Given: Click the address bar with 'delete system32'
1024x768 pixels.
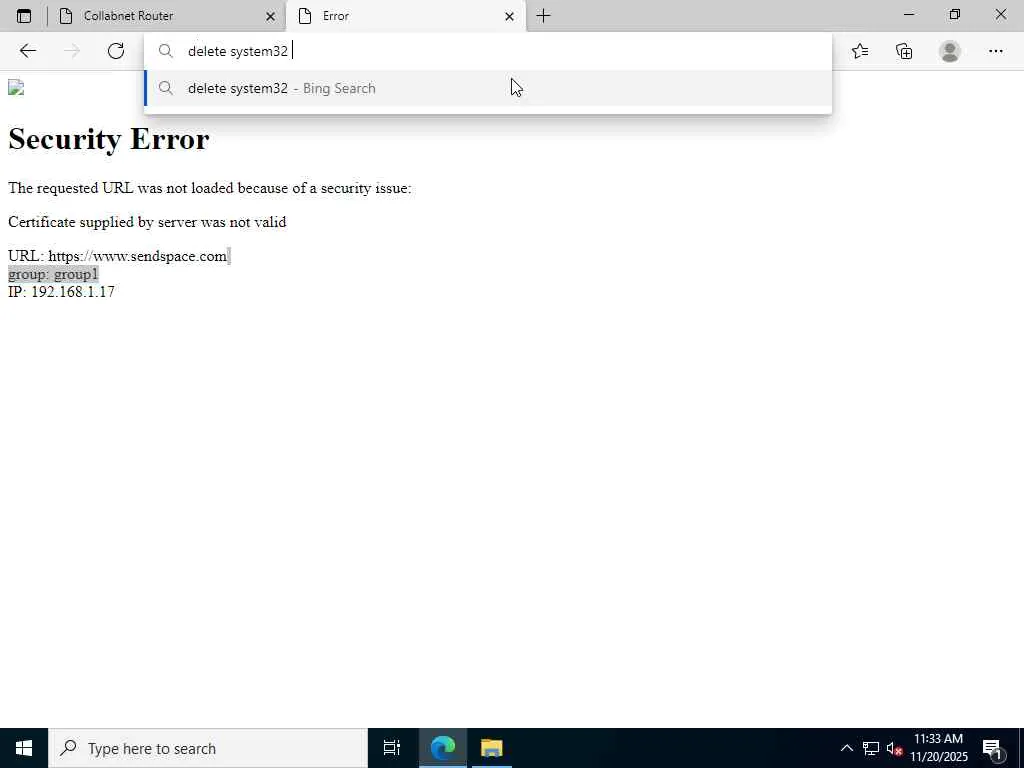Looking at the screenshot, I should 488,51.
